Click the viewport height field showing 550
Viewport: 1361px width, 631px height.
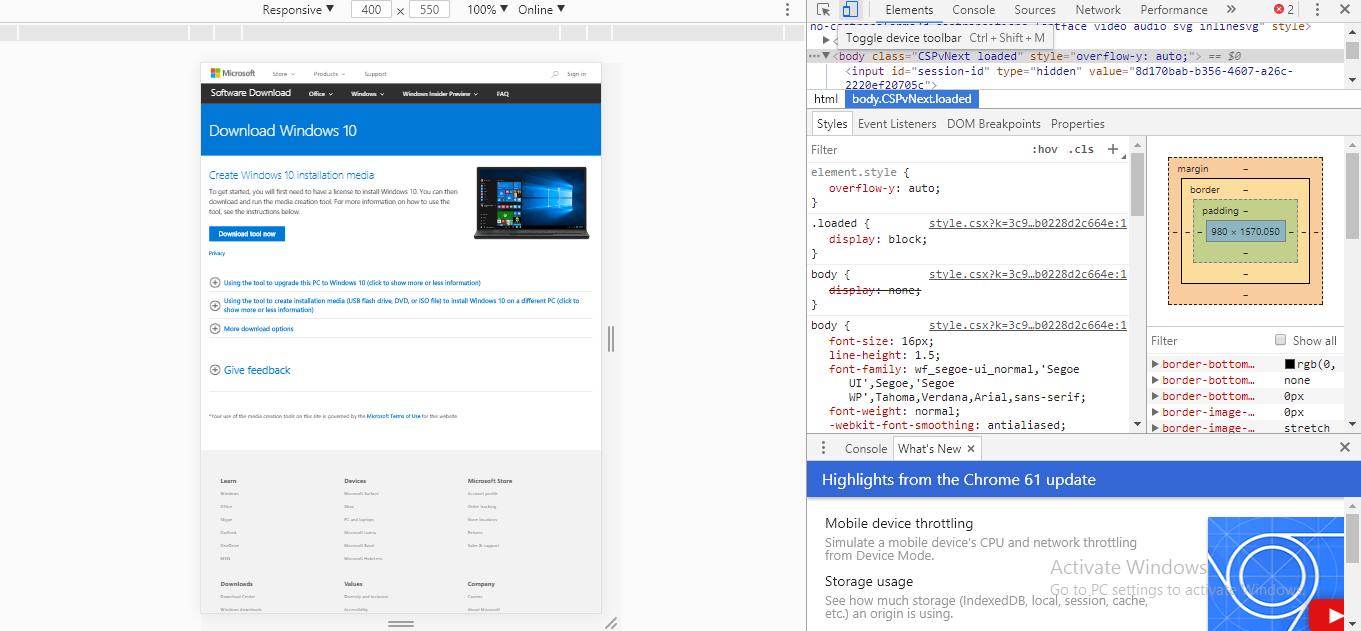[429, 10]
